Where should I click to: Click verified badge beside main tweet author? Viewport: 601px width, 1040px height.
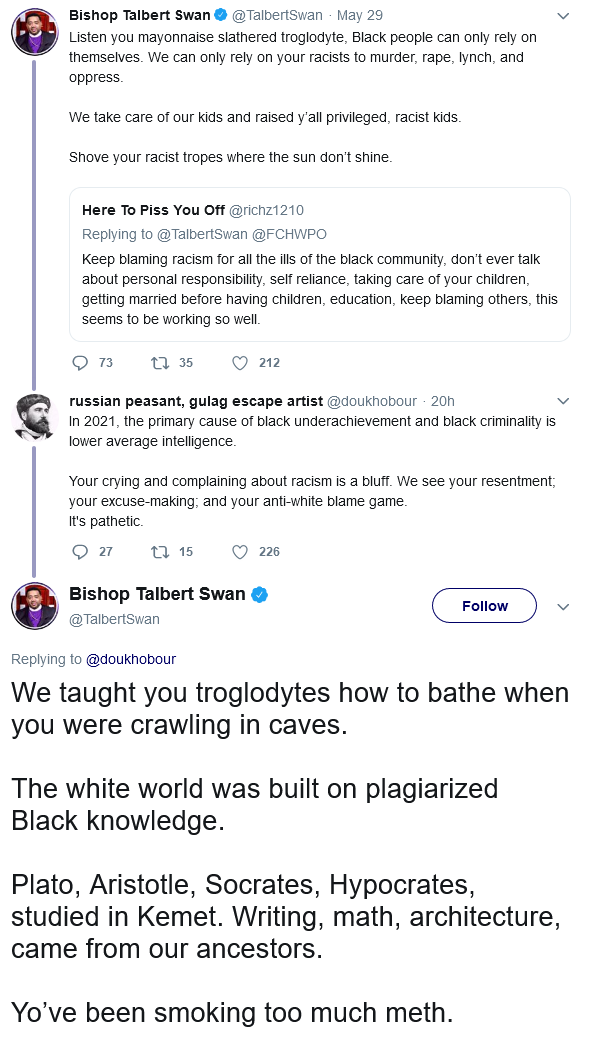(x=259, y=595)
